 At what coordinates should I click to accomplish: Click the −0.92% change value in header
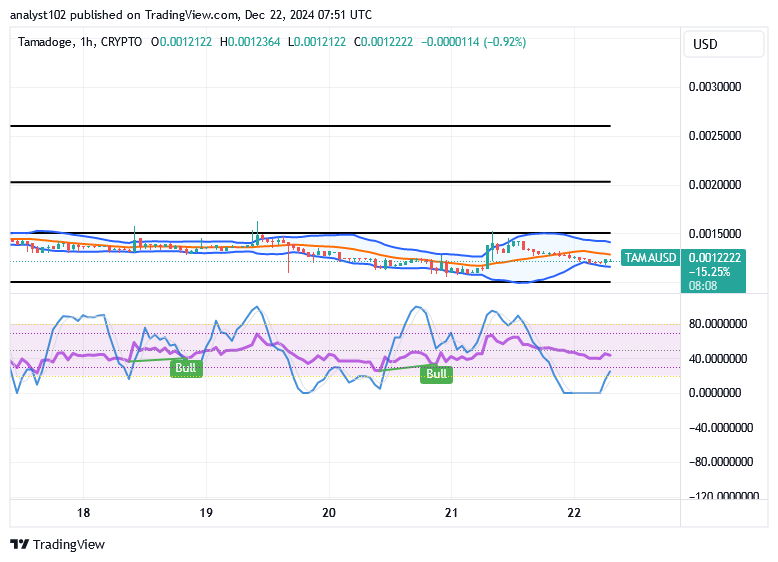tap(505, 42)
